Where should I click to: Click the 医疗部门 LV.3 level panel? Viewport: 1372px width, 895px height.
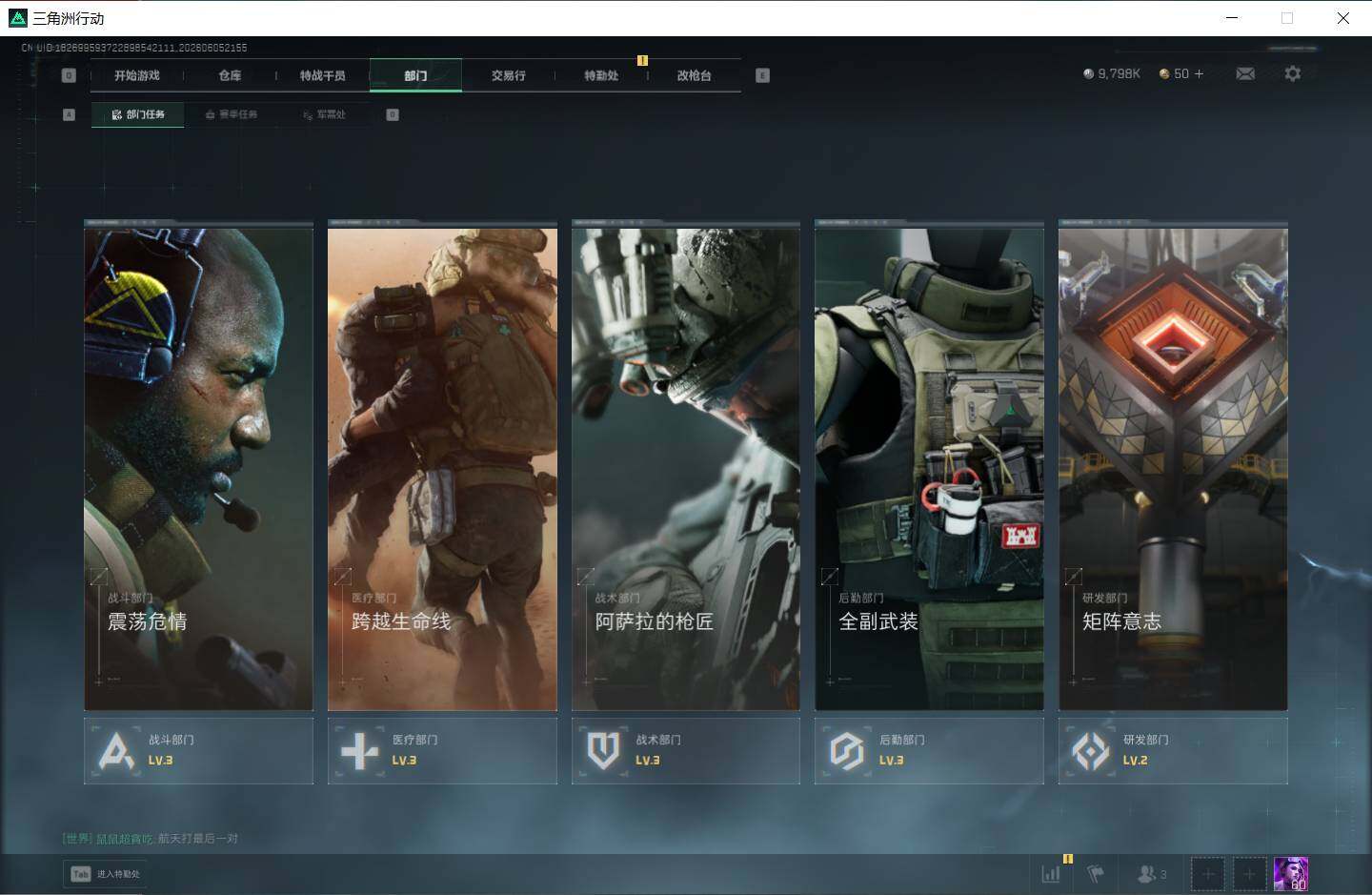tap(442, 750)
